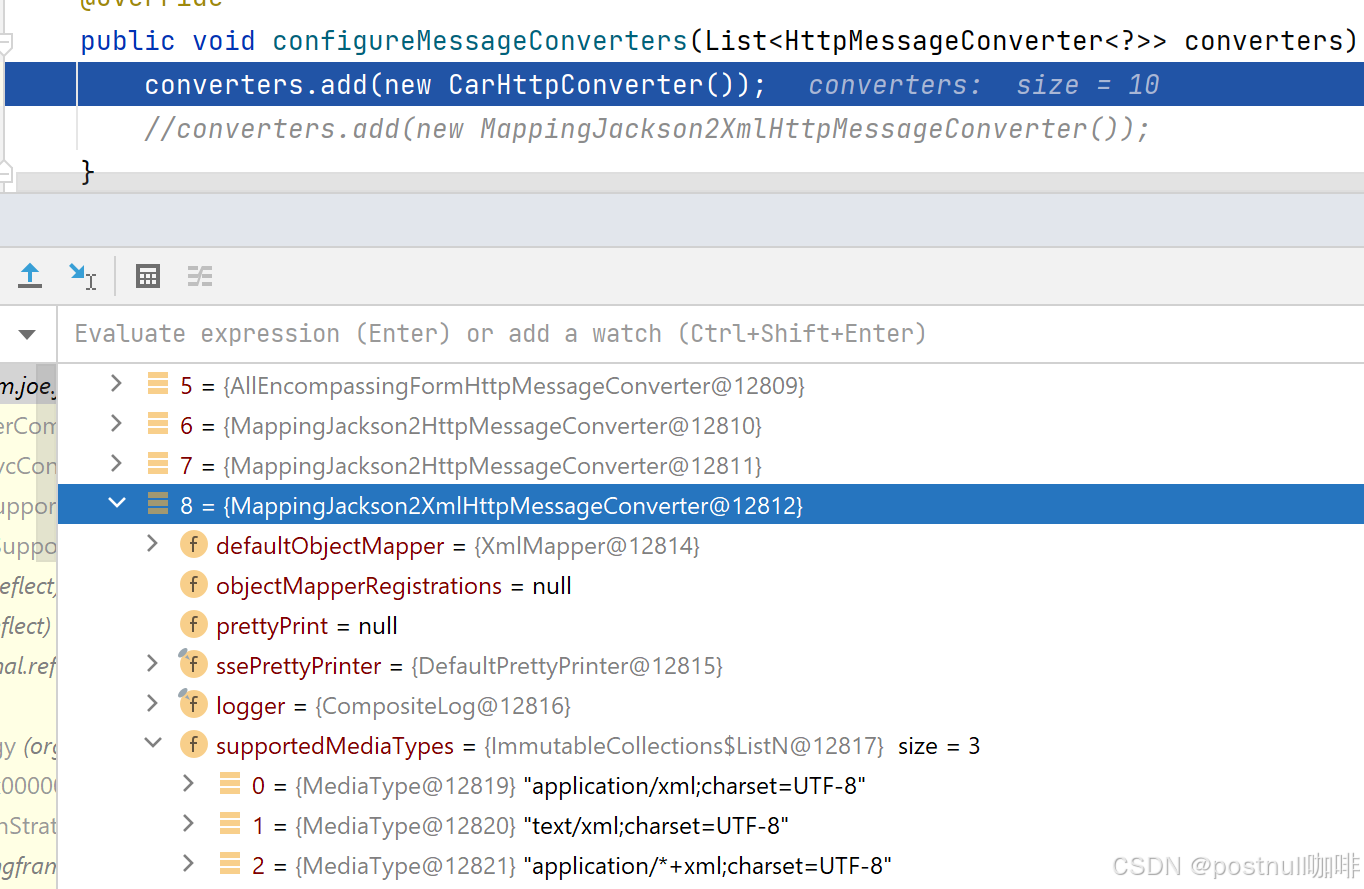The width and height of the screenshot is (1364, 889).
Task: Click the field icon beside ssePrettyPrinter
Action: (x=193, y=666)
